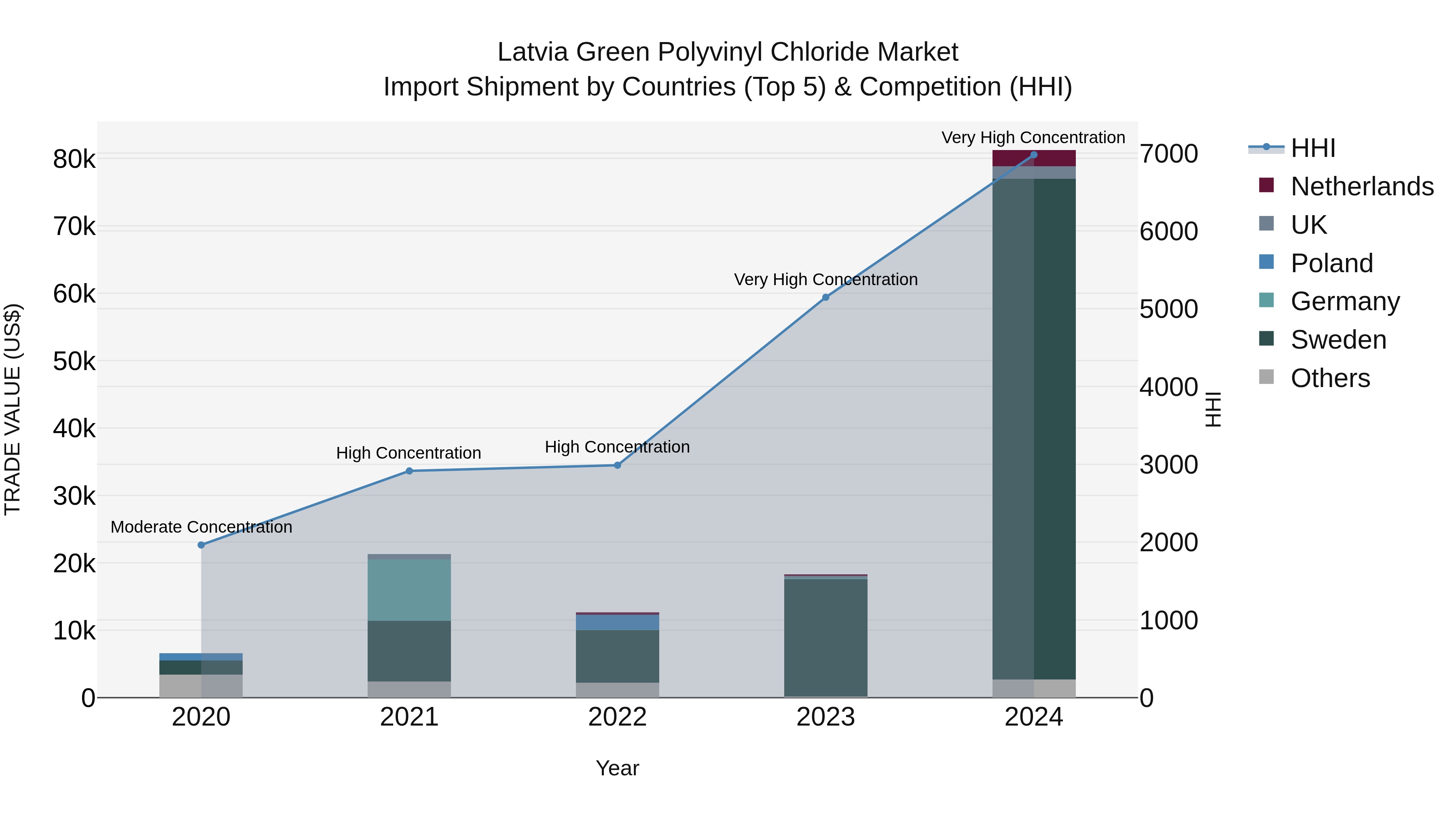Viewport: 1456px width, 819px height.
Task: Click the HHI data point for 2023
Action: pyautogui.click(x=826, y=297)
